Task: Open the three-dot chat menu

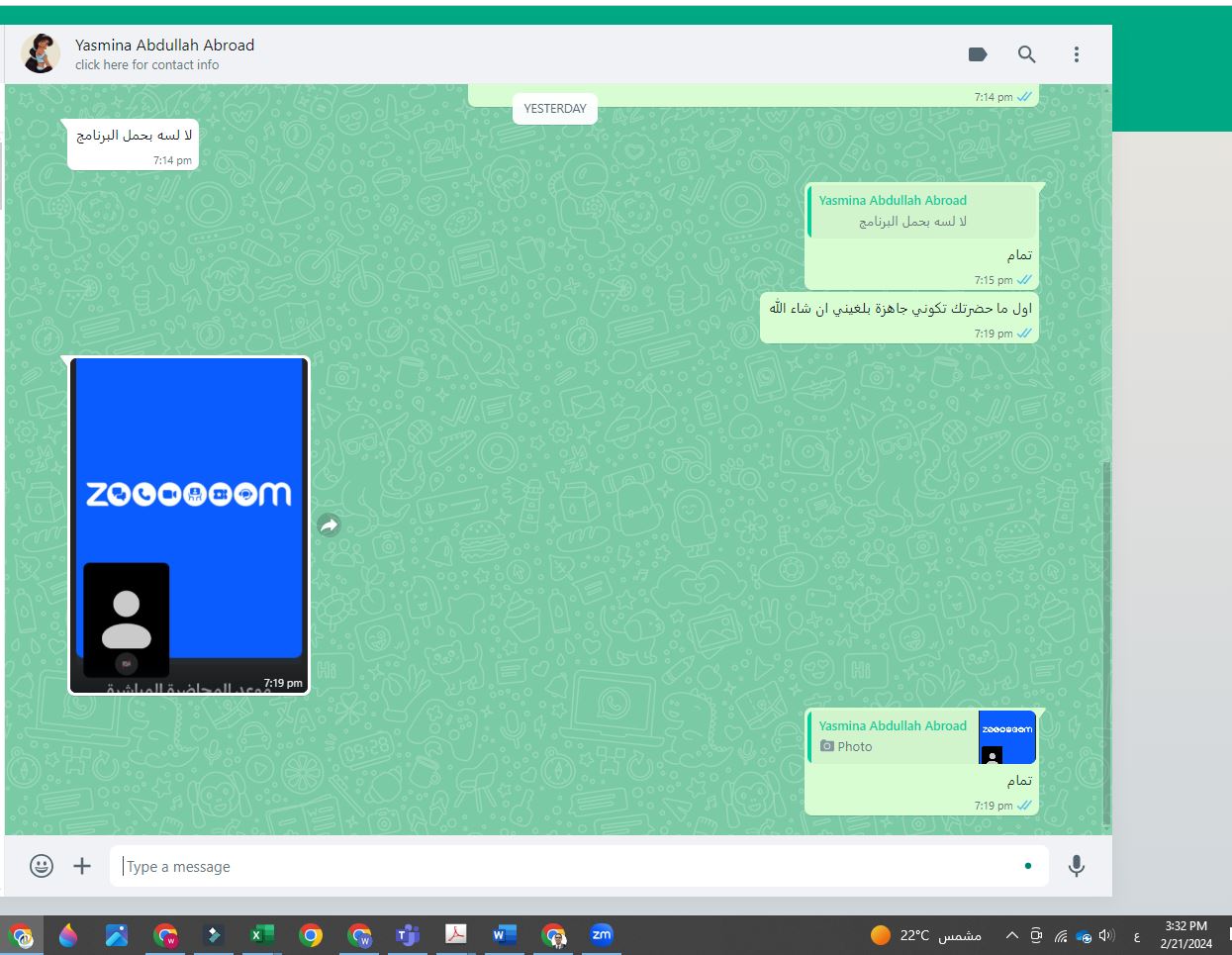Action: coord(1077,54)
